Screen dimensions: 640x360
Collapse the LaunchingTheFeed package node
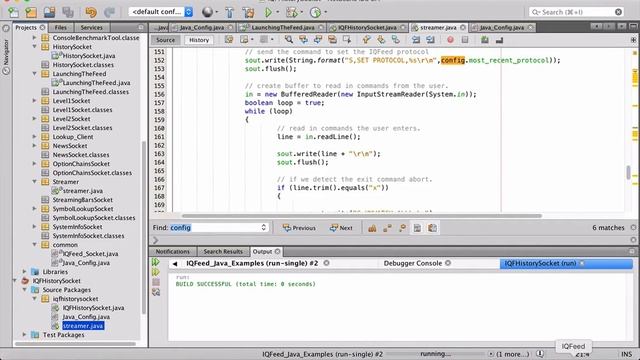[35, 73]
